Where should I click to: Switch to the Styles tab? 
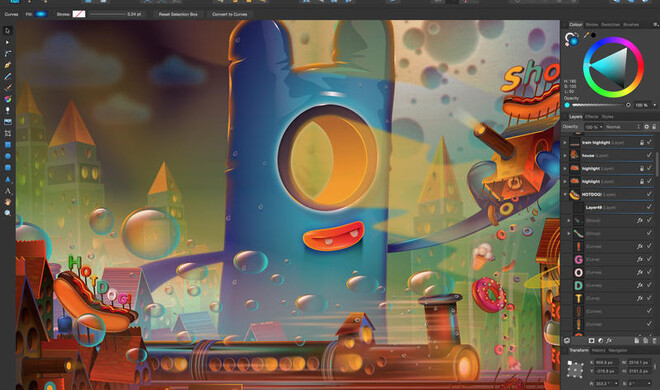[x=607, y=117]
